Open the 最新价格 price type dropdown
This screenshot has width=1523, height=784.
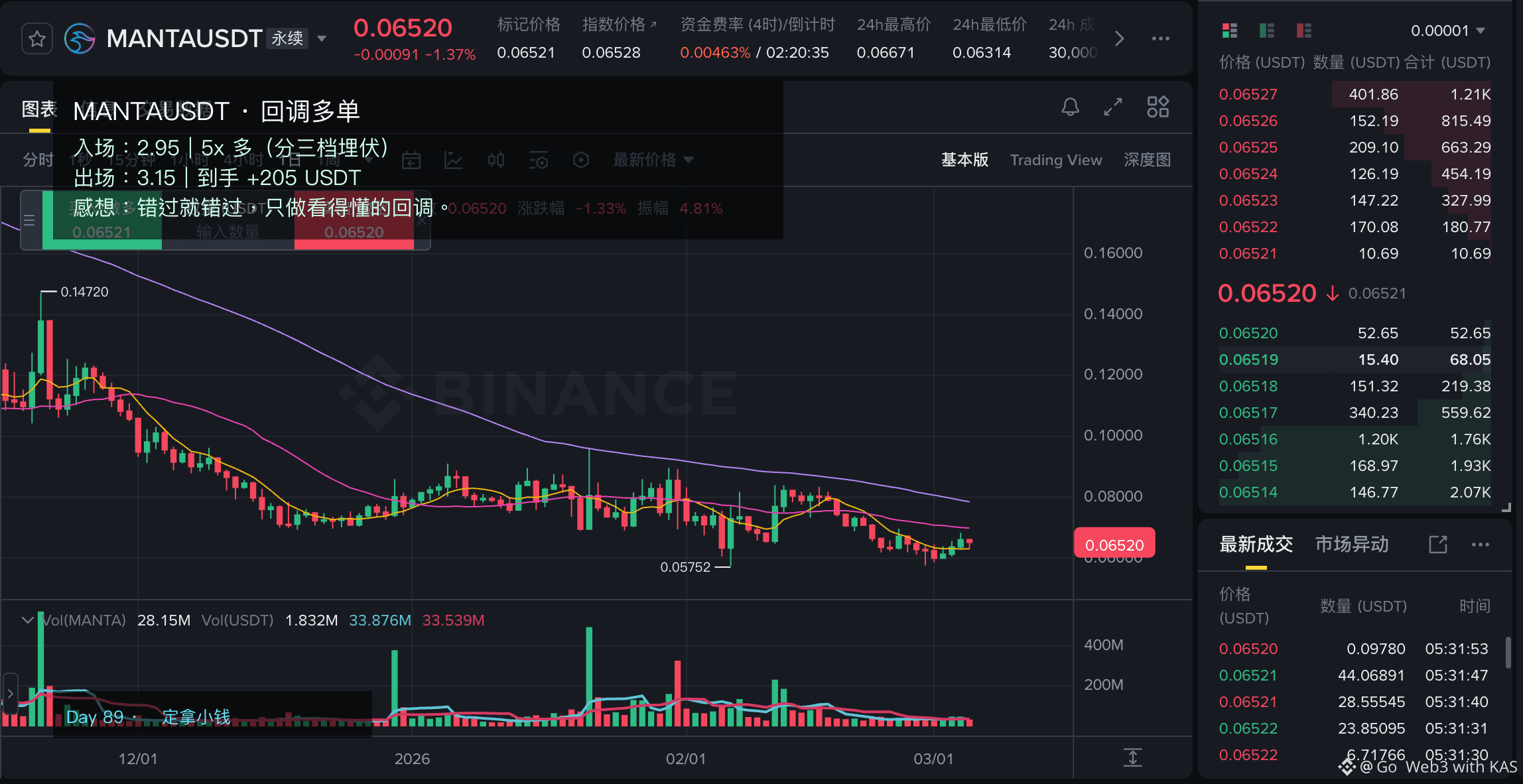653,160
